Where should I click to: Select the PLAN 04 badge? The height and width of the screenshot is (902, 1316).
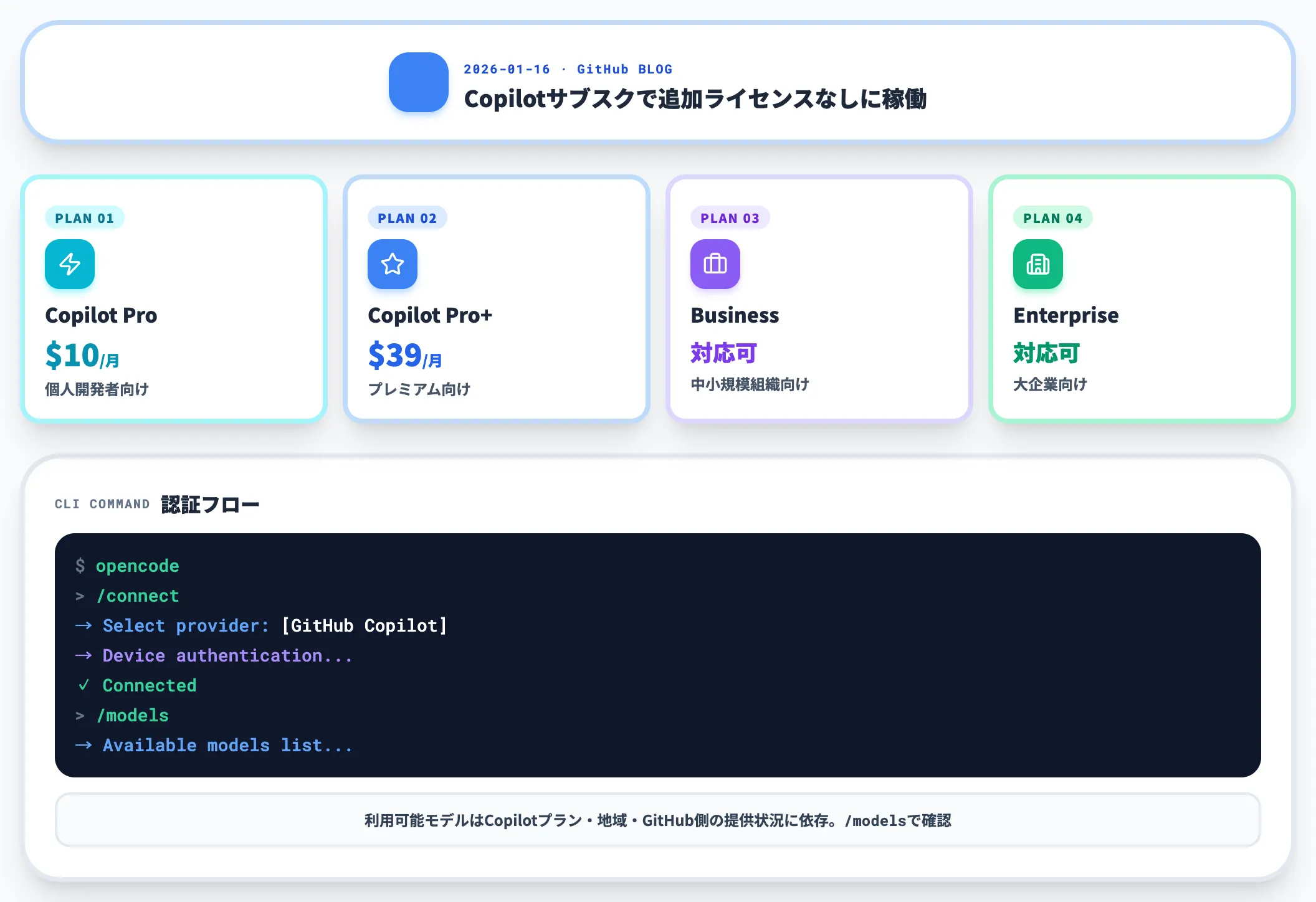coord(1052,218)
